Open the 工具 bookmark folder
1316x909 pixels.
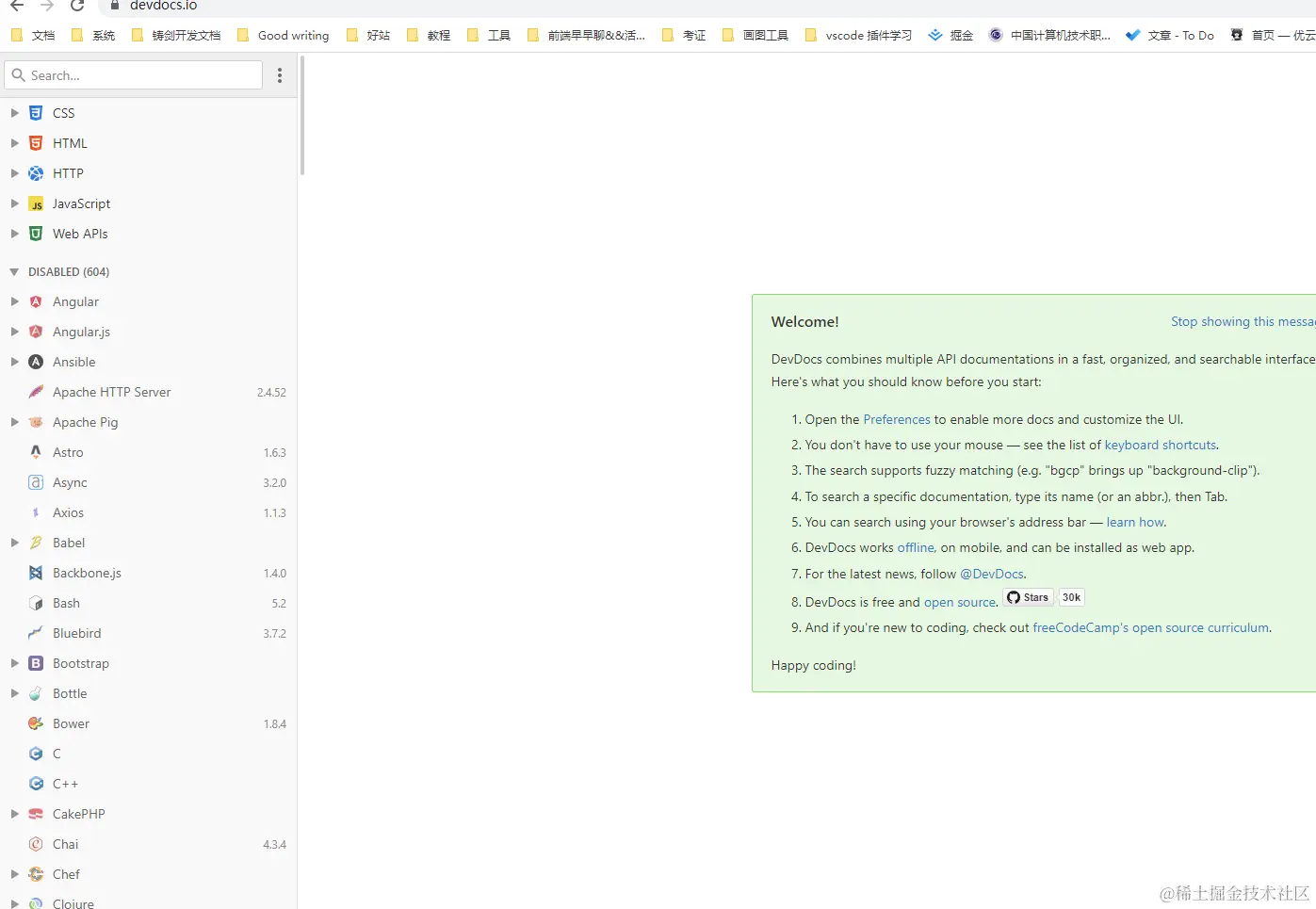pyautogui.click(x=489, y=35)
